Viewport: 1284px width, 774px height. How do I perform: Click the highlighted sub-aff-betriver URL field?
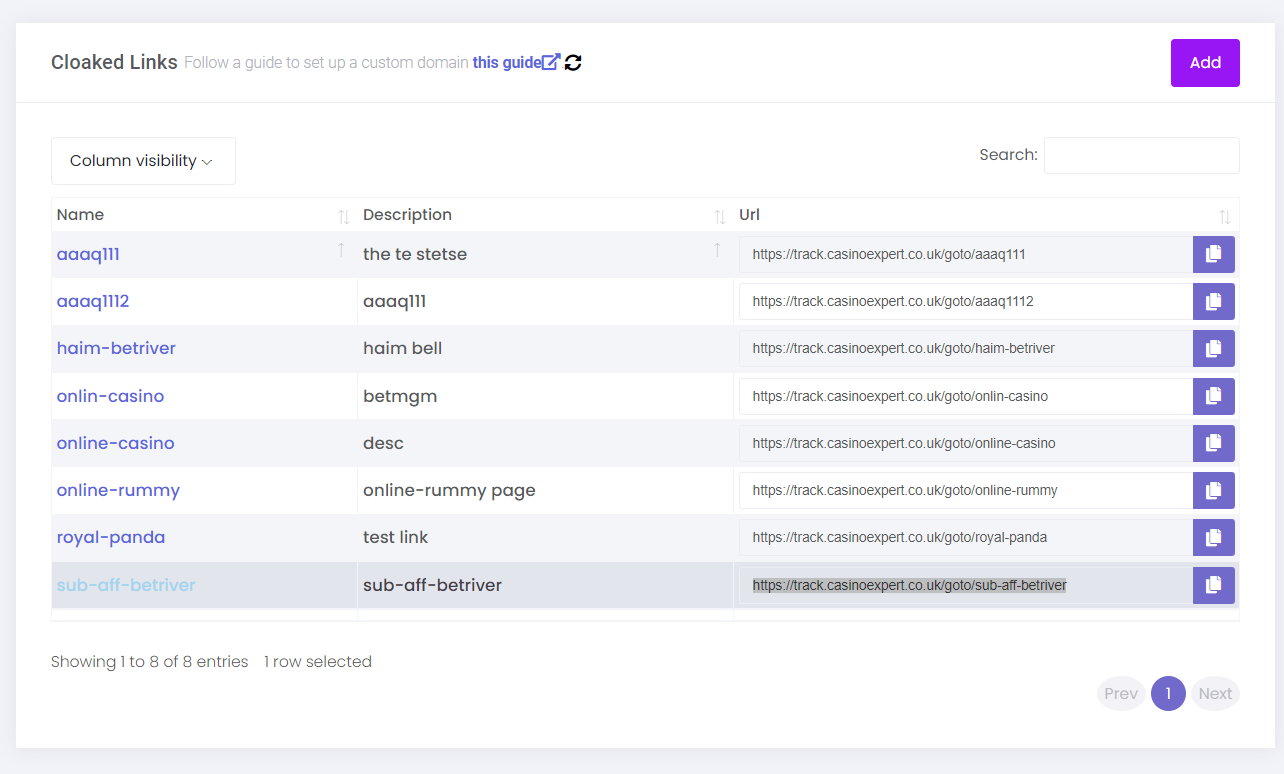(x=966, y=585)
